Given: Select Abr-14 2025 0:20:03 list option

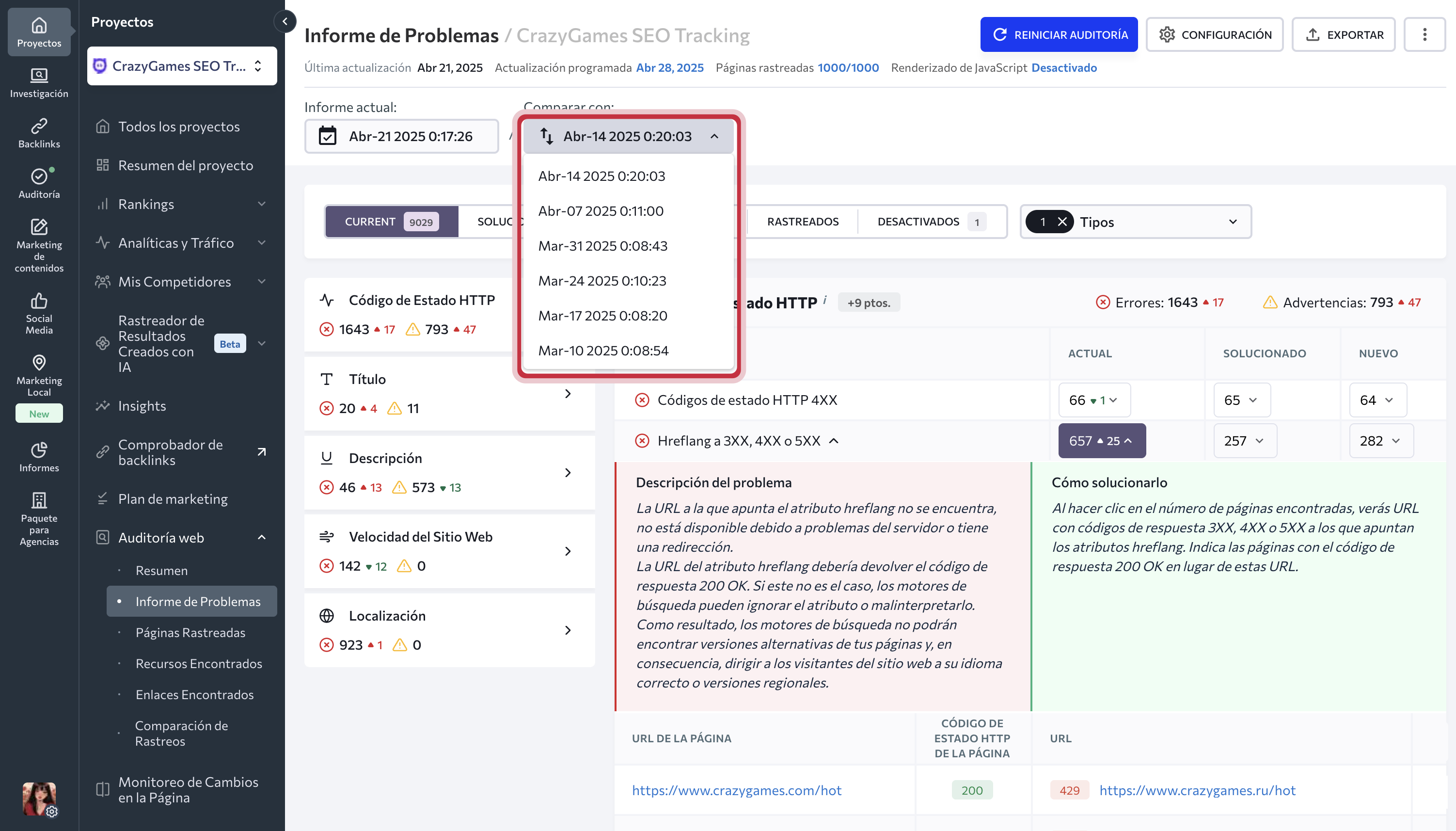Looking at the screenshot, I should pos(628,176).
